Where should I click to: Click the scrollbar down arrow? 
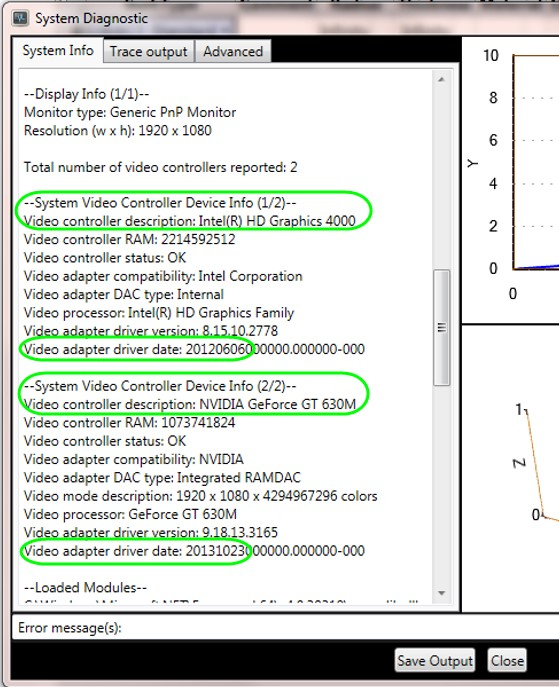pyautogui.click(x=442, y=593)
